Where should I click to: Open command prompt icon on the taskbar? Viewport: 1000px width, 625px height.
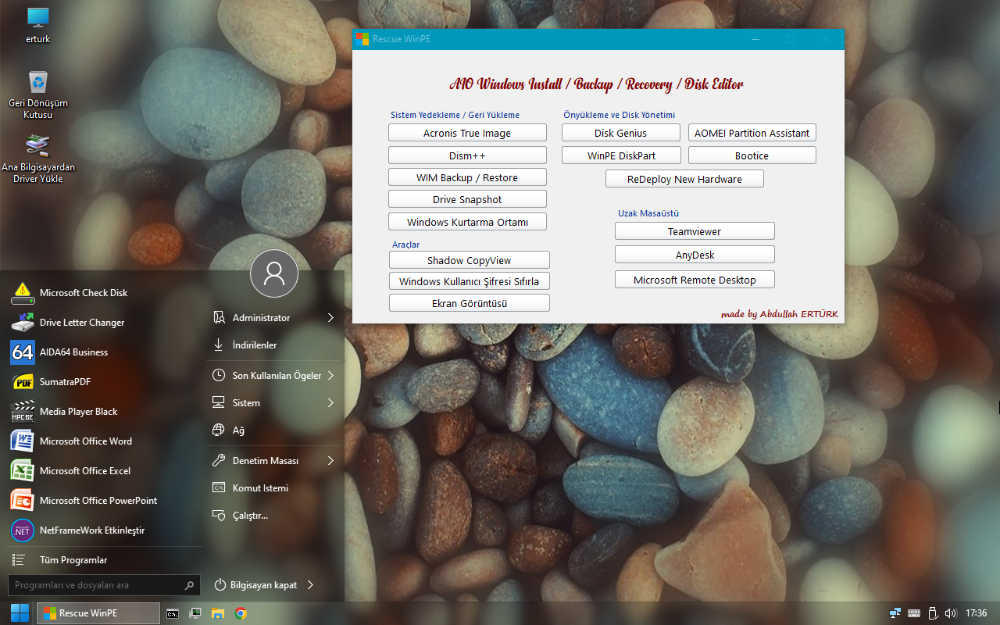pos(172,614)
